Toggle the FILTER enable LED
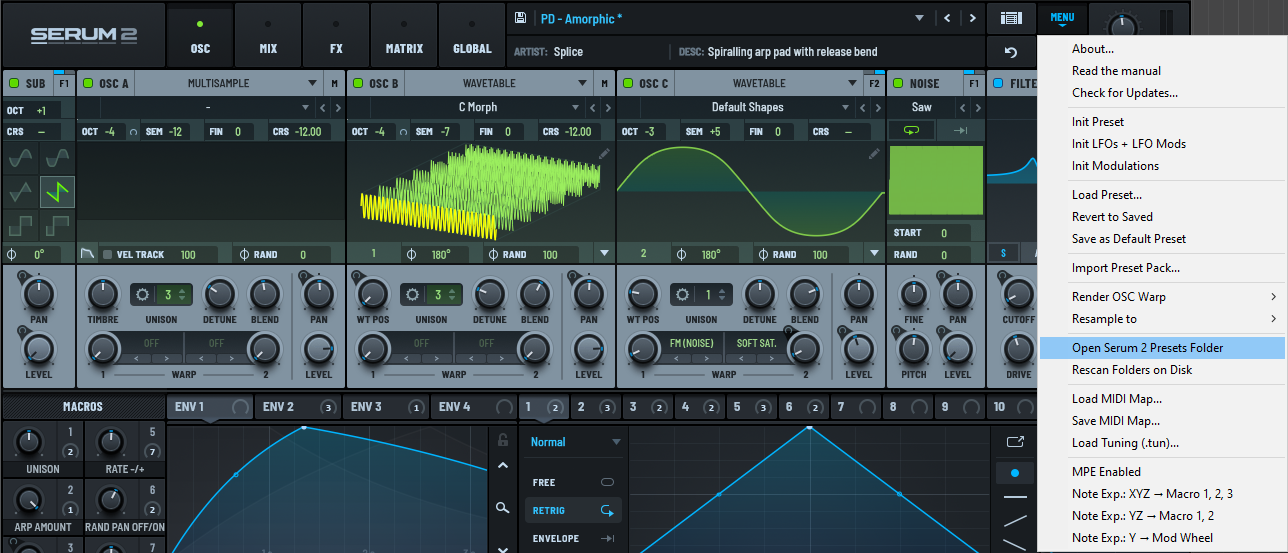 (x=997, y=84)
